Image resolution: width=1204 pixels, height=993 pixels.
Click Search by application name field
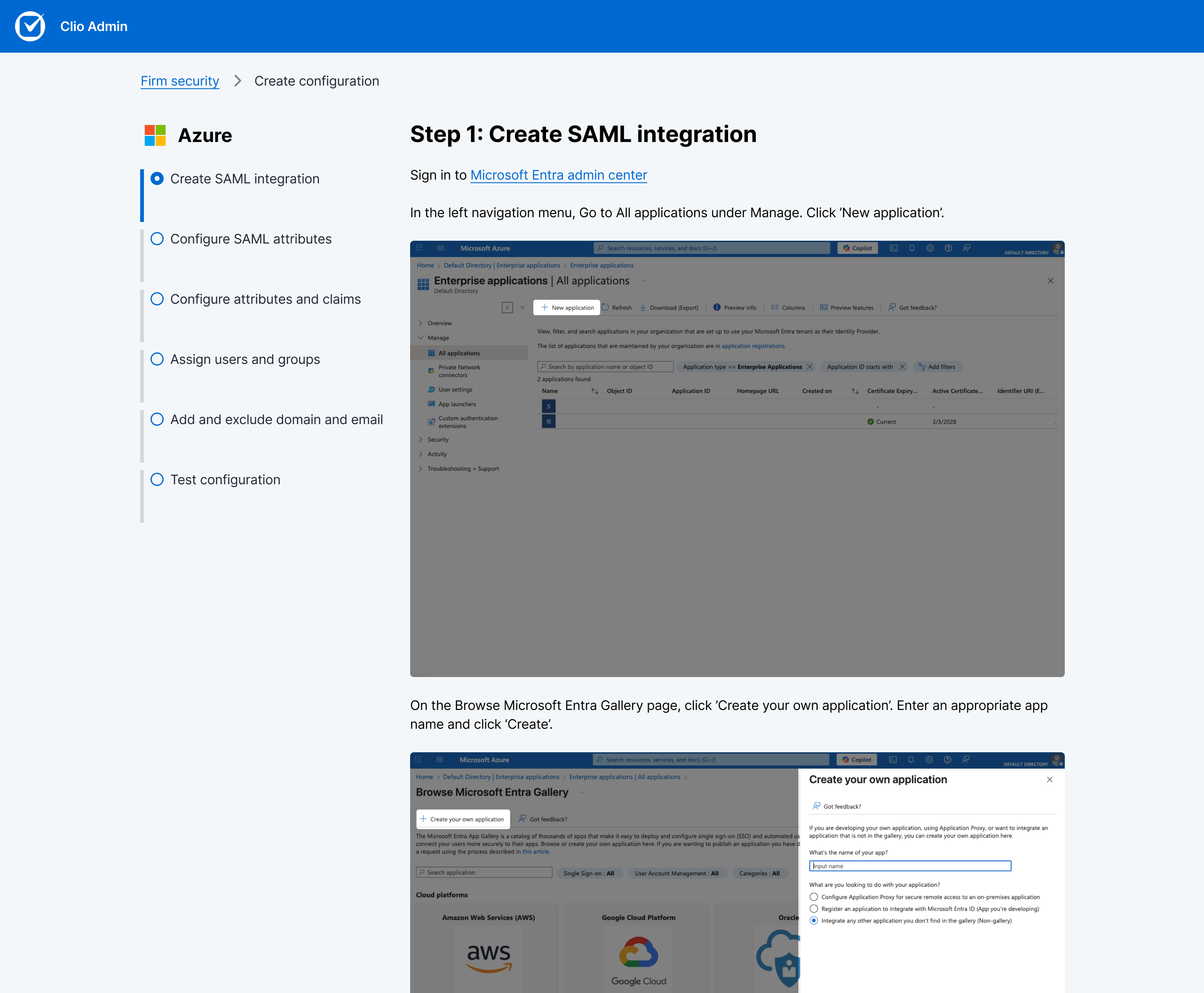click(x=605, y=367)
